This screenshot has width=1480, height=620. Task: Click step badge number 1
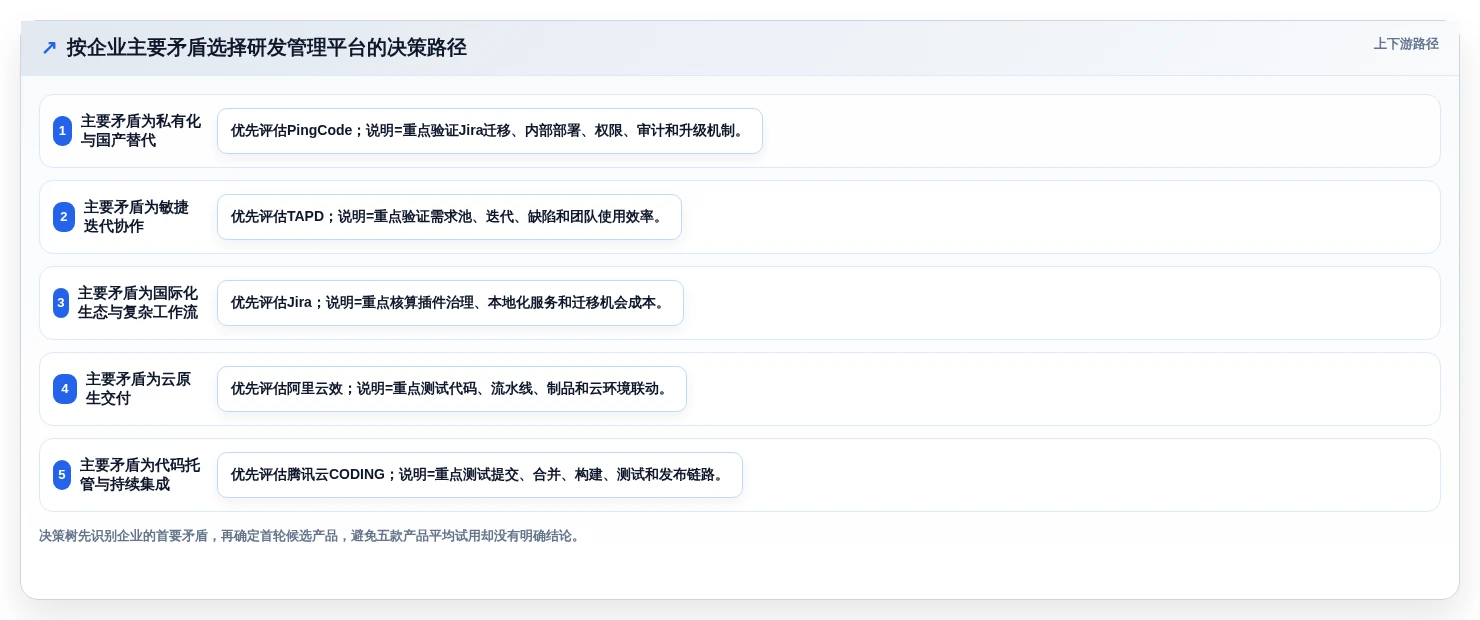pyautogui.click(x=62, y=131)
